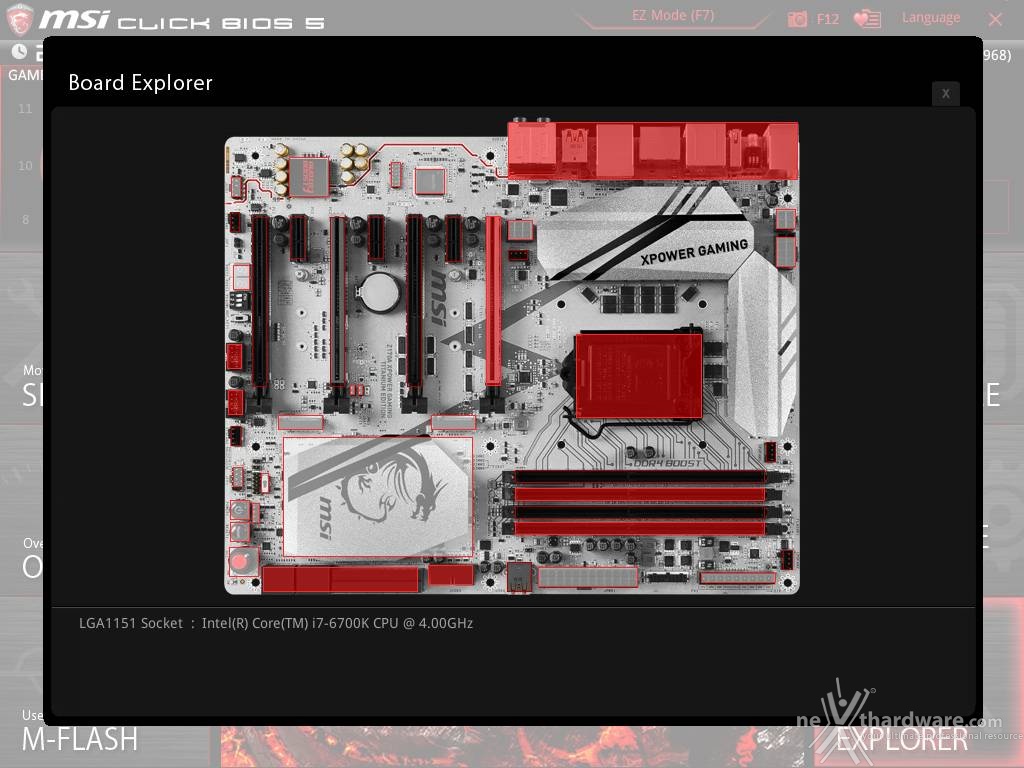This screenshot has width=1024, height=768.
Task: Click the MSI dragon shield logo
Action: coord(18,18)
